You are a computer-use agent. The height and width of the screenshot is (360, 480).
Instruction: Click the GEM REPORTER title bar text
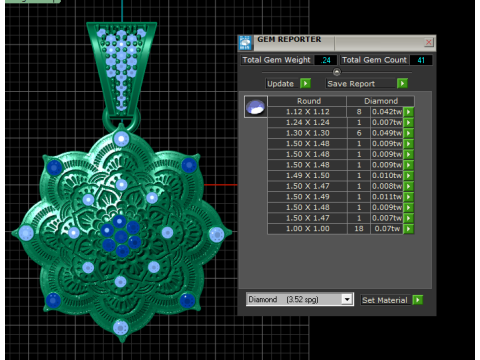click(x=289, y=39)
